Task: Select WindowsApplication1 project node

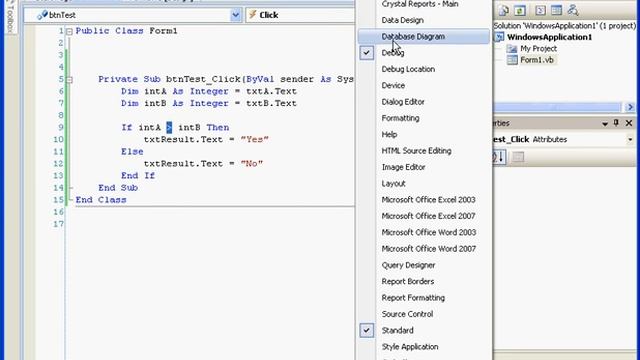Action: 549,37
